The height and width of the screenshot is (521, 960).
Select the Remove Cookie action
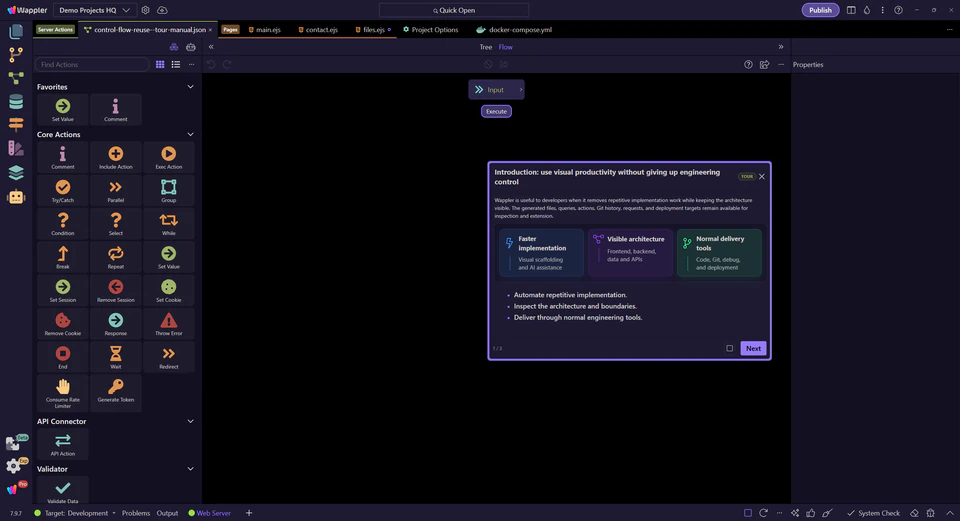[x=62, y=323]
